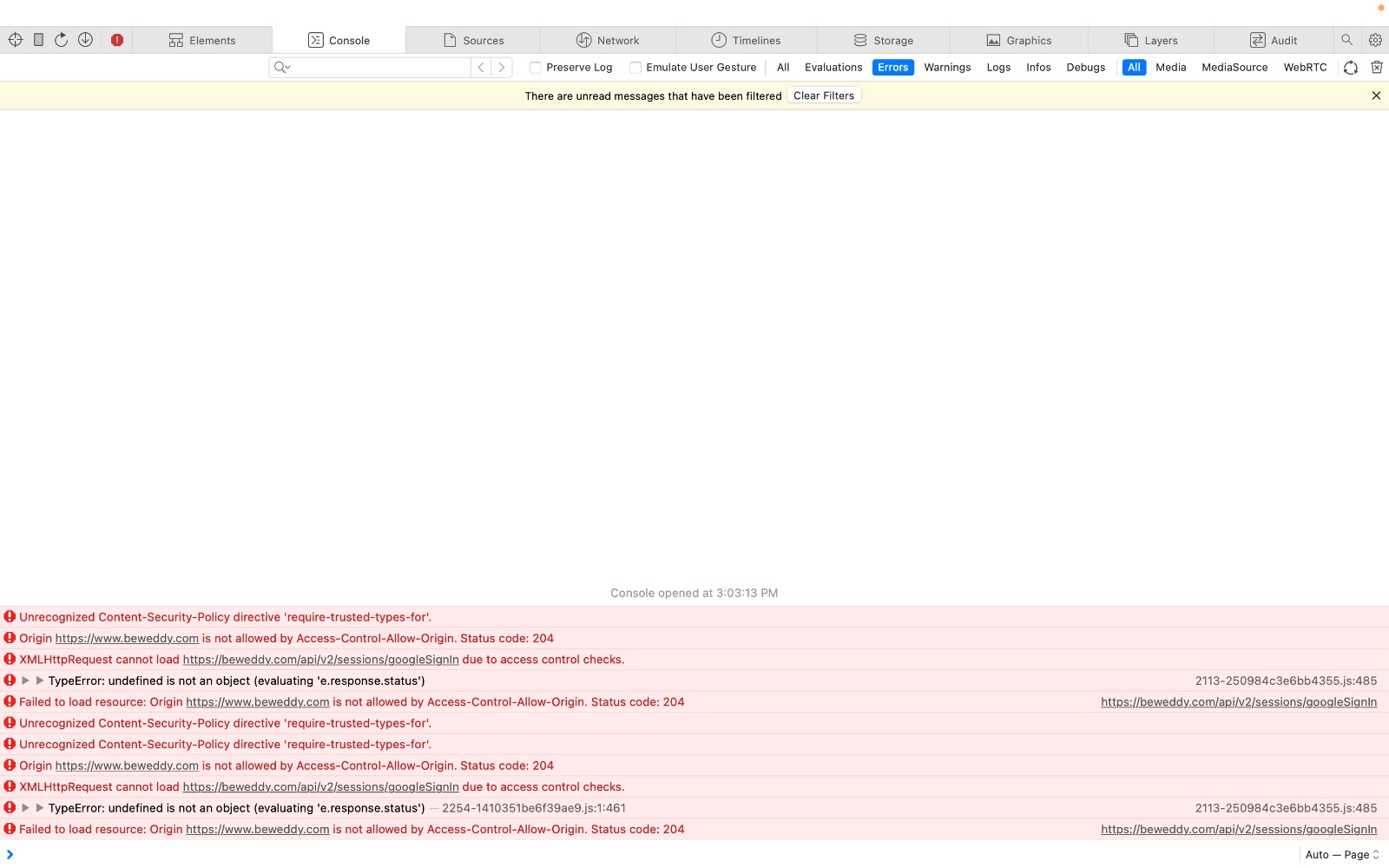Screen dimensions: 1389x868
Task: Open the search magnifier in tab bar
Action: [x=1346, y=40]
